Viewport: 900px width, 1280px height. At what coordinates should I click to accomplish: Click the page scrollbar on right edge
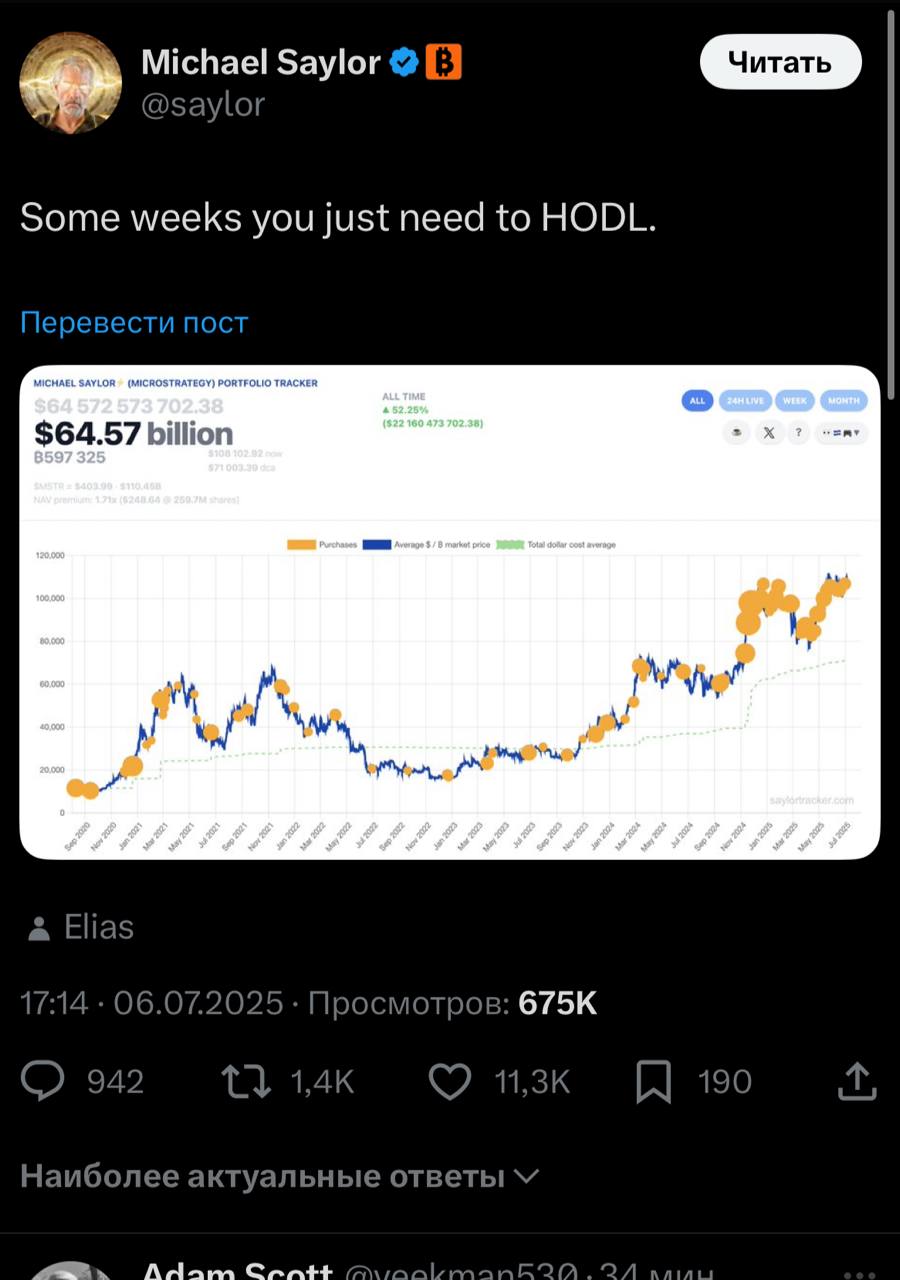point(890,190)
